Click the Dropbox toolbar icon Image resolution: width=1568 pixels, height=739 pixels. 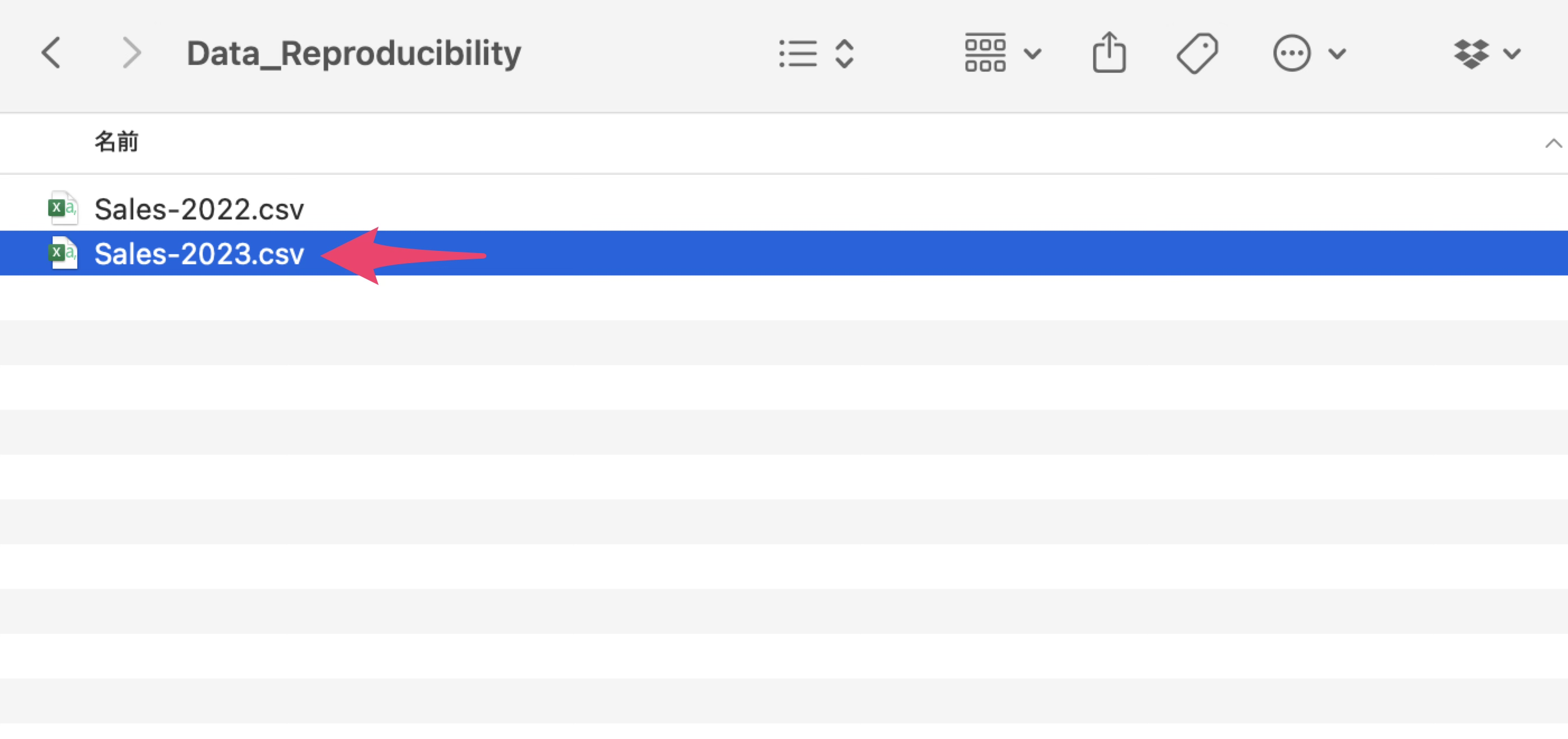click(x=1471, y=54)
